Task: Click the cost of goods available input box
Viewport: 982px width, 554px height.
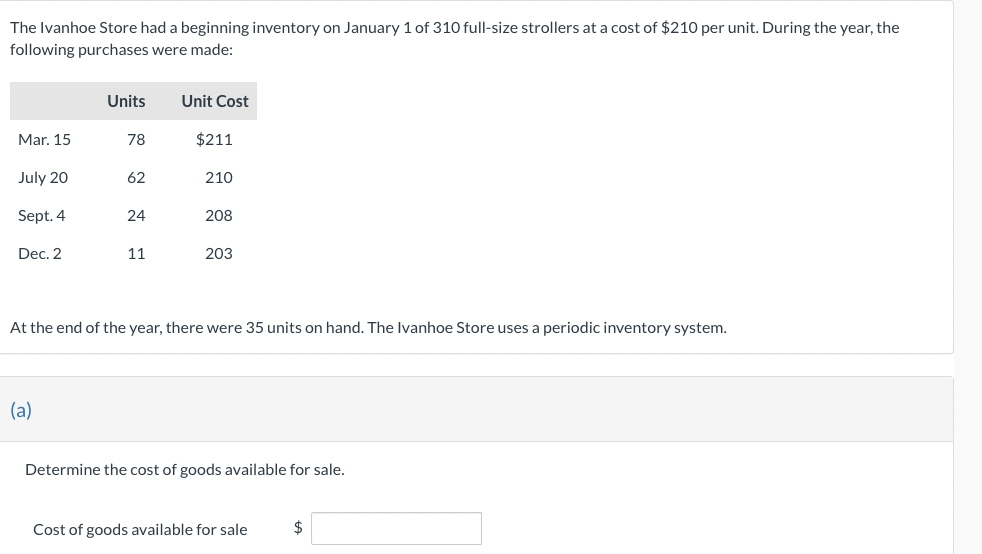Action: click(396, 529)
